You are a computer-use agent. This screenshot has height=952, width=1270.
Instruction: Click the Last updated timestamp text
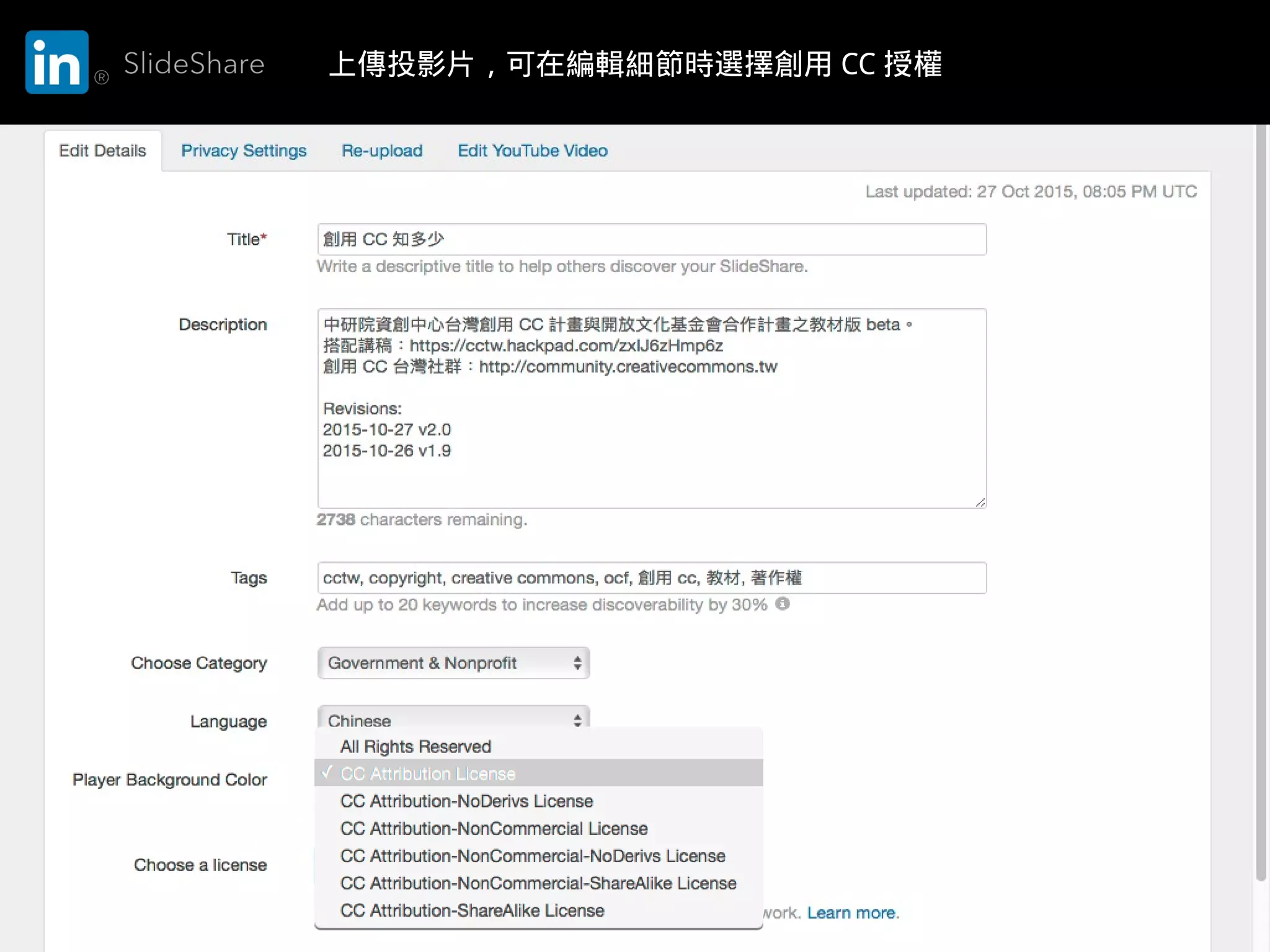pyautogui.click(x=1031, y=192)
